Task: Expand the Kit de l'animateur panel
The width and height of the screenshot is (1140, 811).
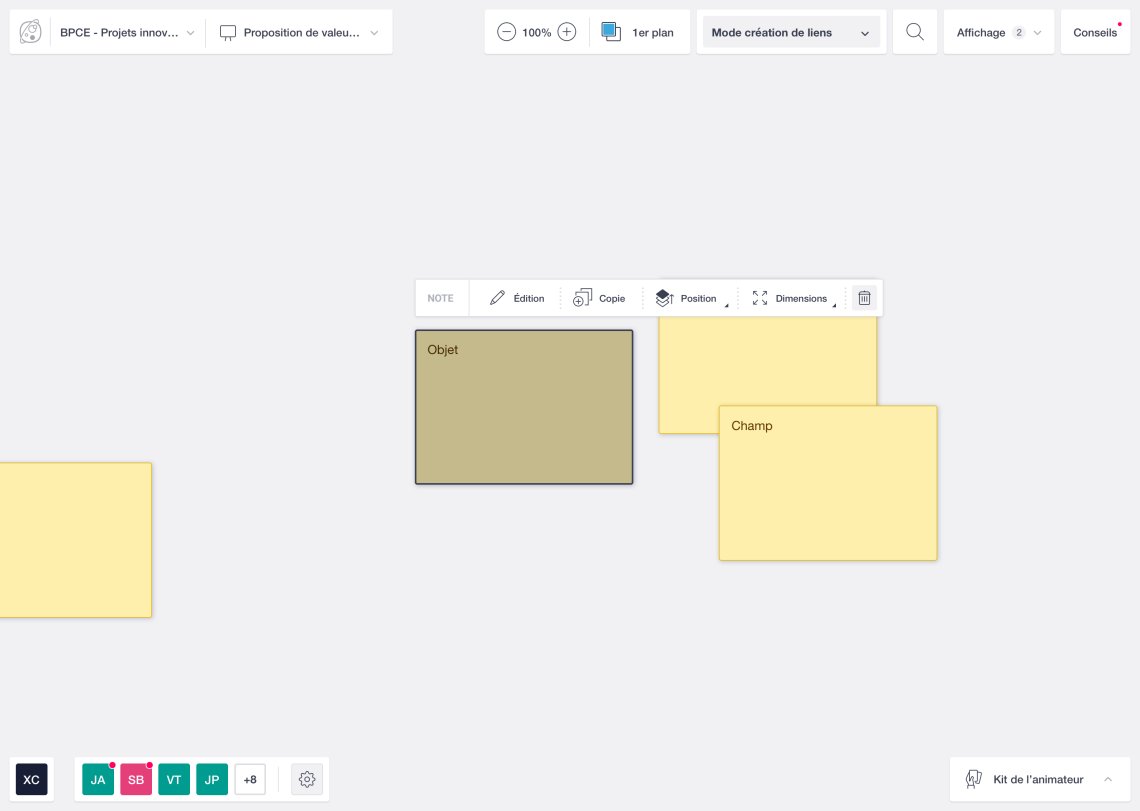Action: point(1039,779)
